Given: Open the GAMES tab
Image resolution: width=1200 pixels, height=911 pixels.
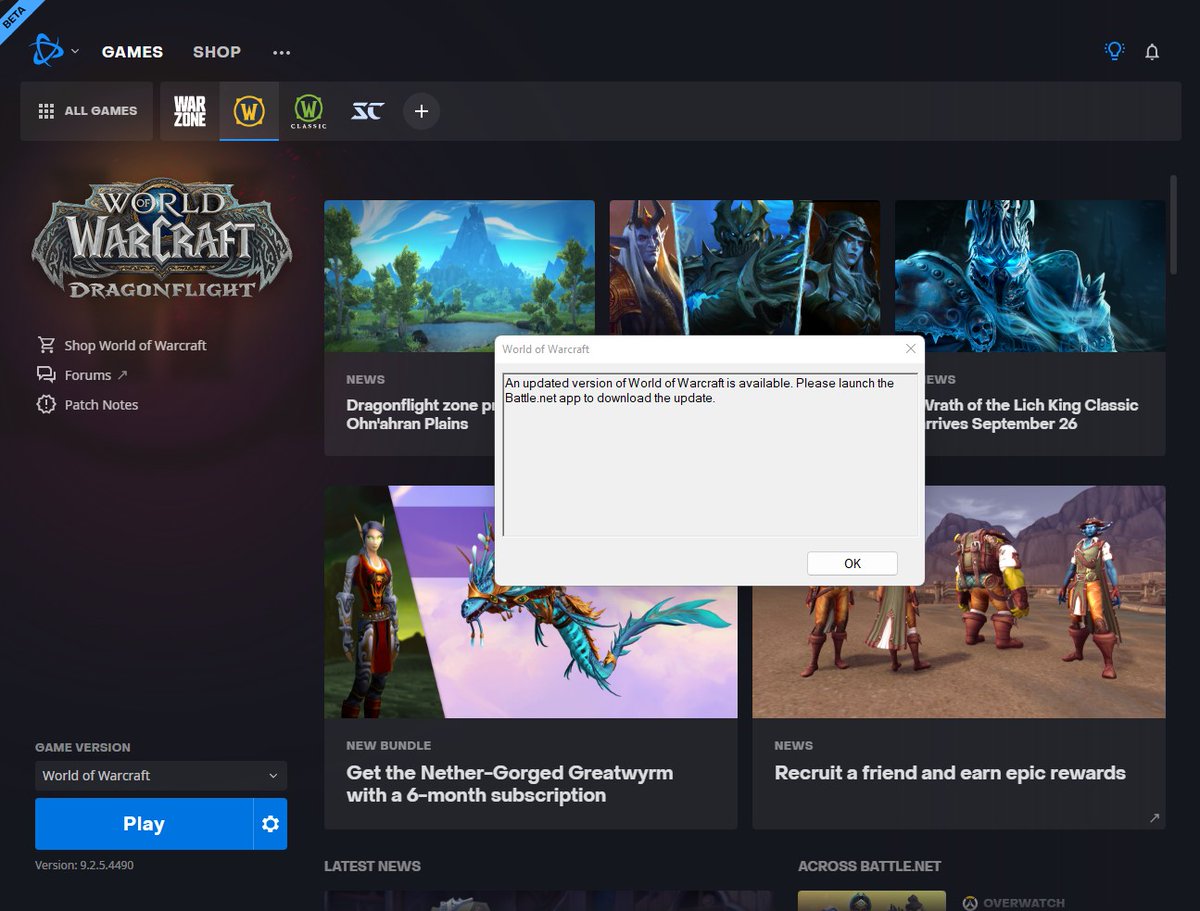Looking at the screenshot, I should (x=132, y=51).
